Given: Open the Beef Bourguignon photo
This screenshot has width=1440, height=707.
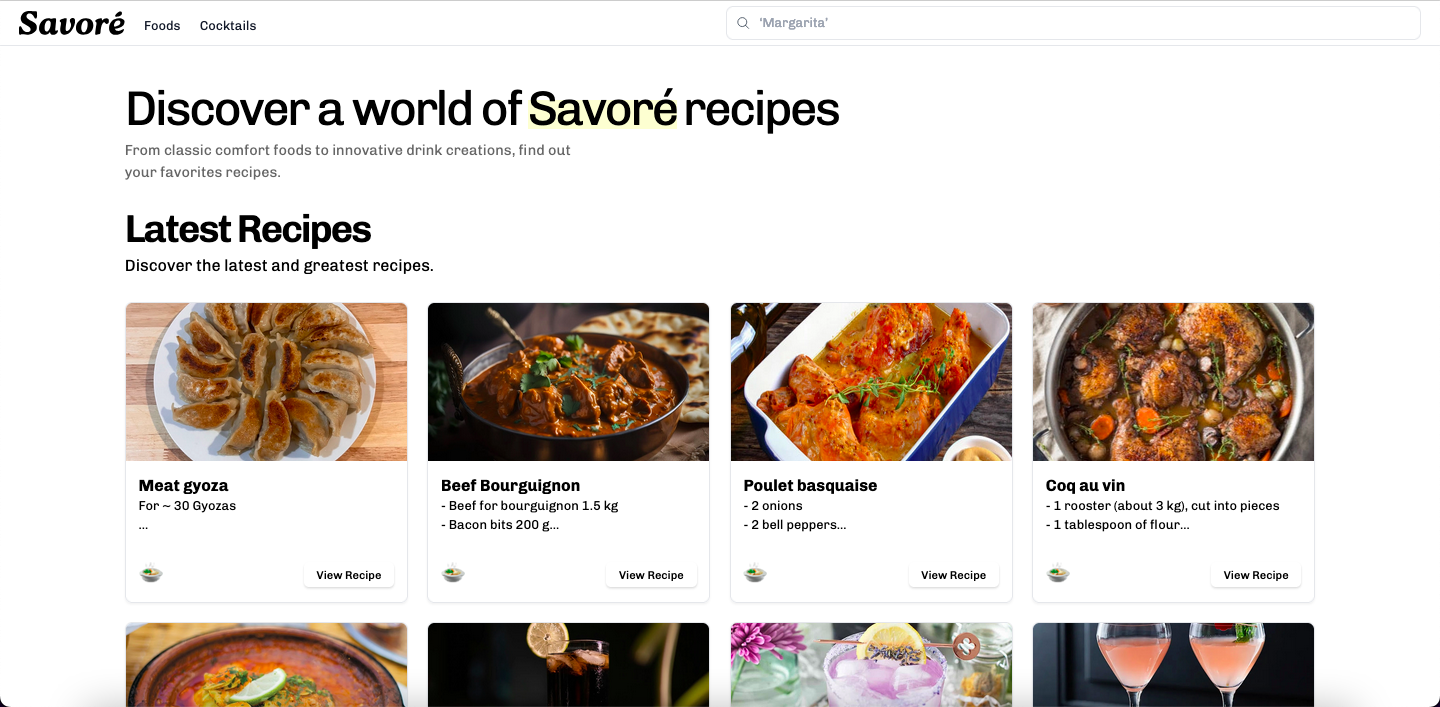Looking at the screenshot, I should tap(568, 382).
